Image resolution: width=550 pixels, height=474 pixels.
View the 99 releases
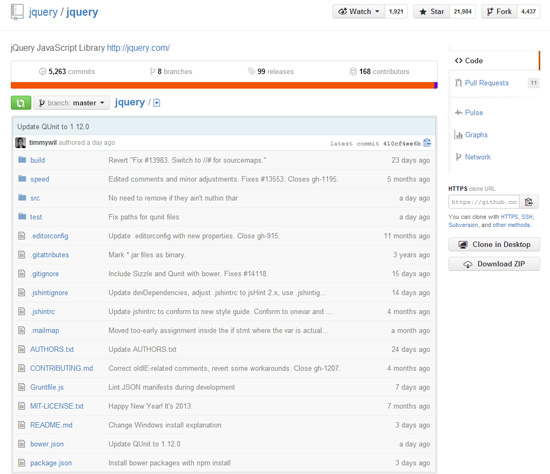[x=270, y=72]
